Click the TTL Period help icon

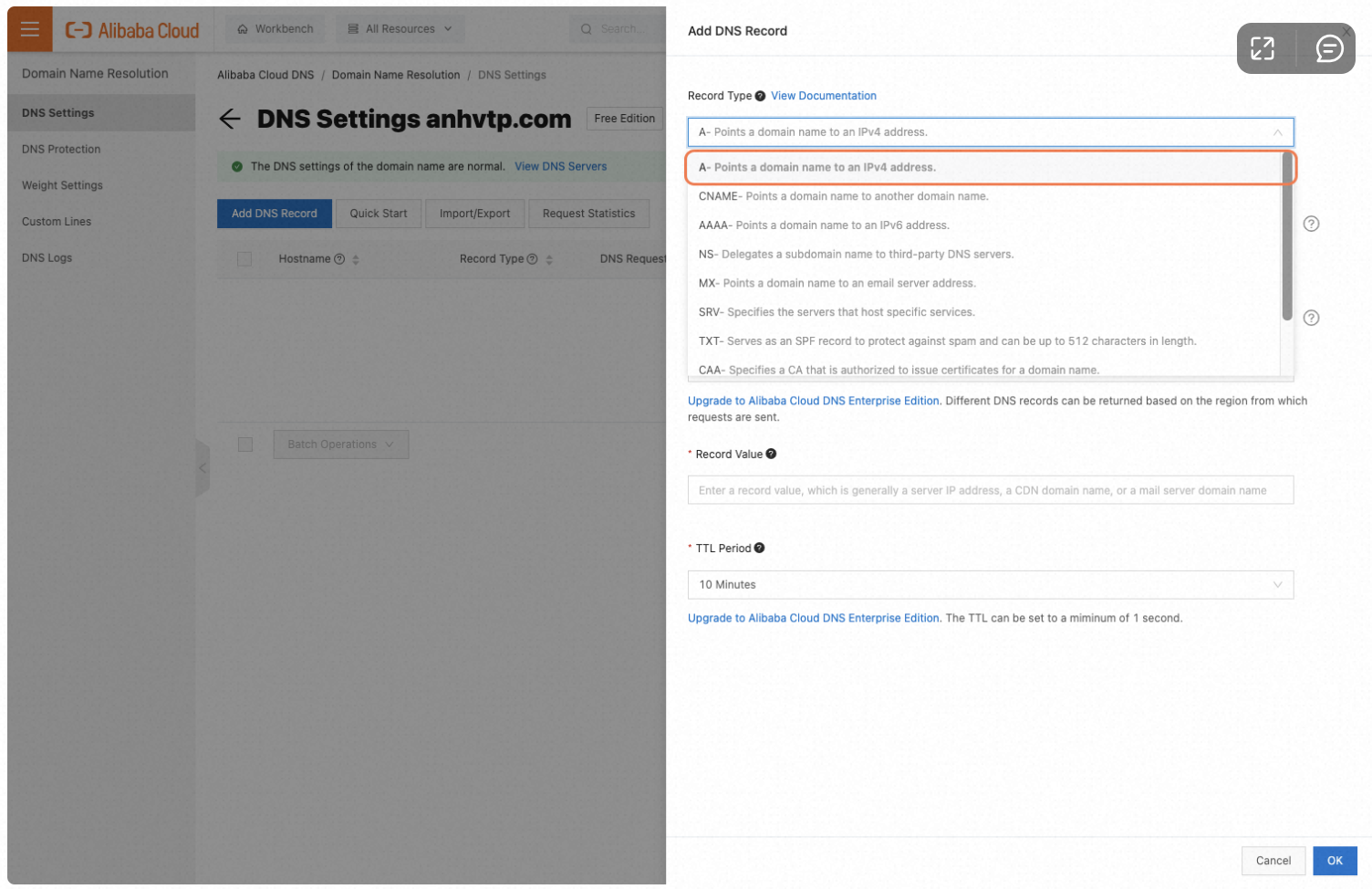[759, 548]
